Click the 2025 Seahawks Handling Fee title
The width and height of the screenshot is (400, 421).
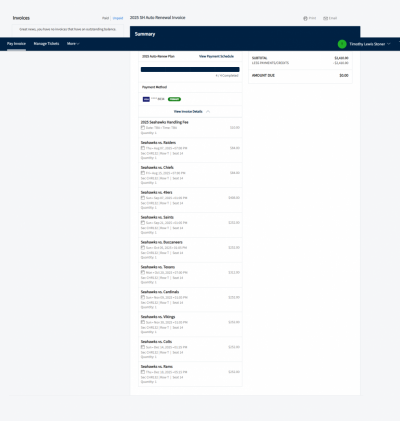click(x=164, y=122)
